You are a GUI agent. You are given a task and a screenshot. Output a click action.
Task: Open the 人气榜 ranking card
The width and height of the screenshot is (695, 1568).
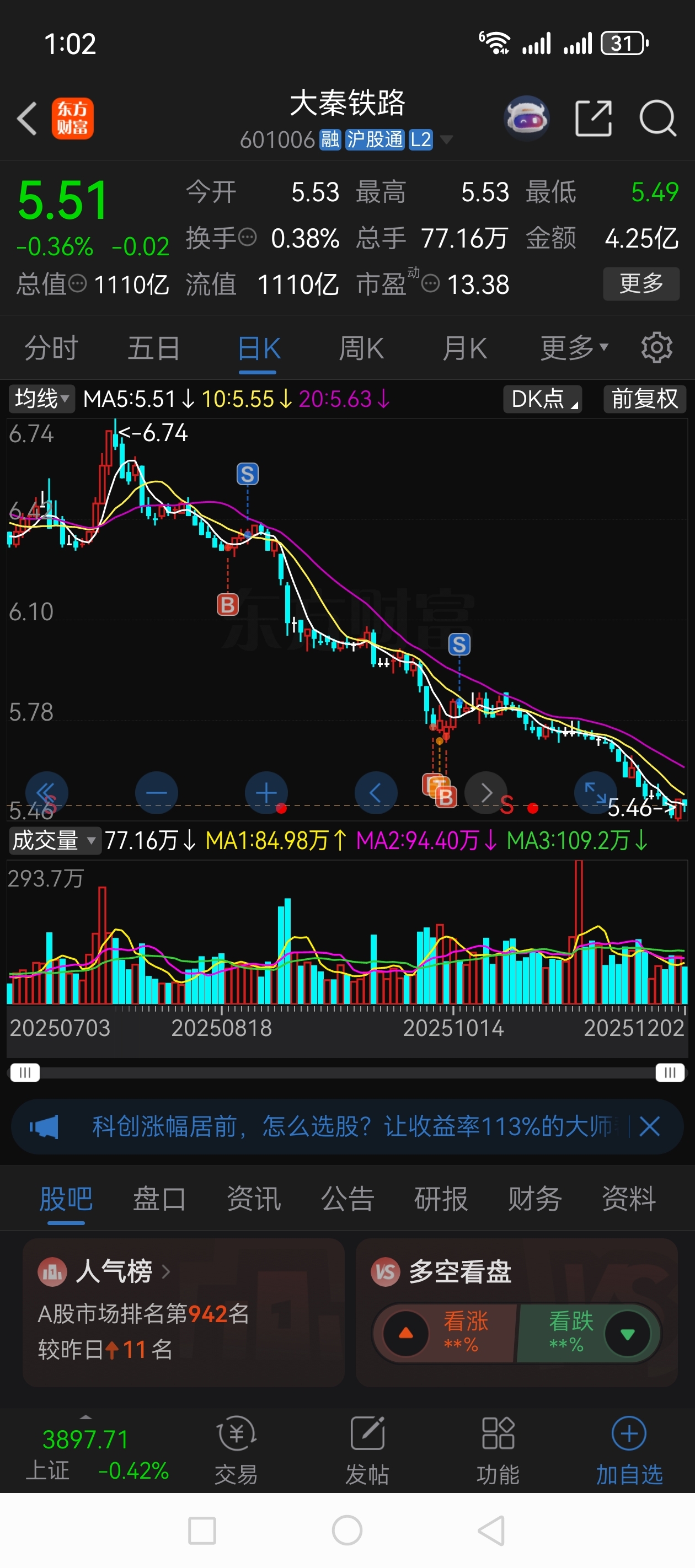[183, 1312]
